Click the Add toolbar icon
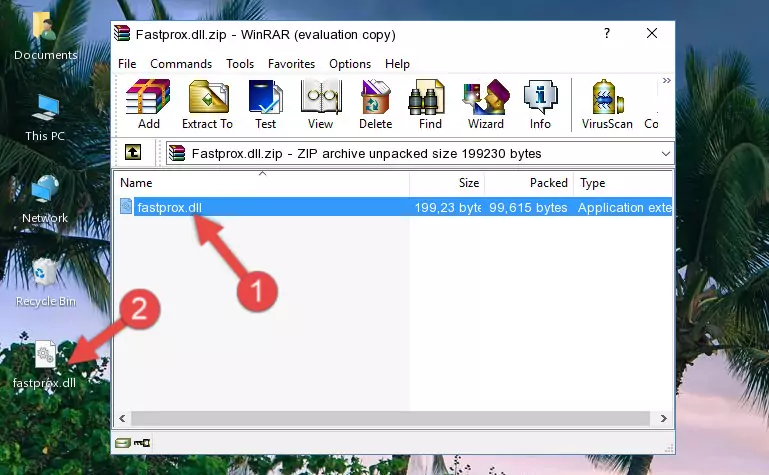 pos(148,104)
